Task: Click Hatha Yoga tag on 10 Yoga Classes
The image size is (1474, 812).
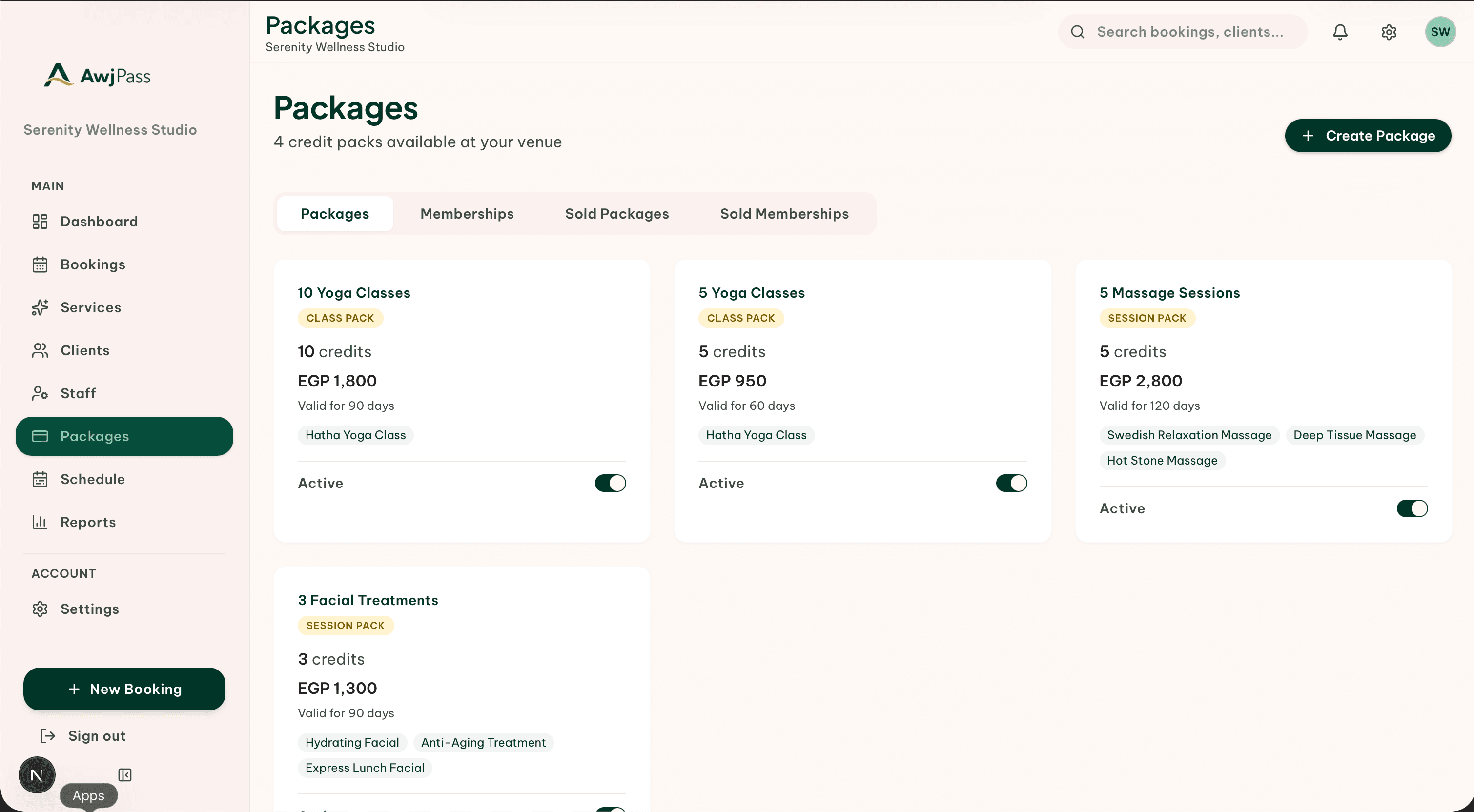Action: click(x=355, y=435)
